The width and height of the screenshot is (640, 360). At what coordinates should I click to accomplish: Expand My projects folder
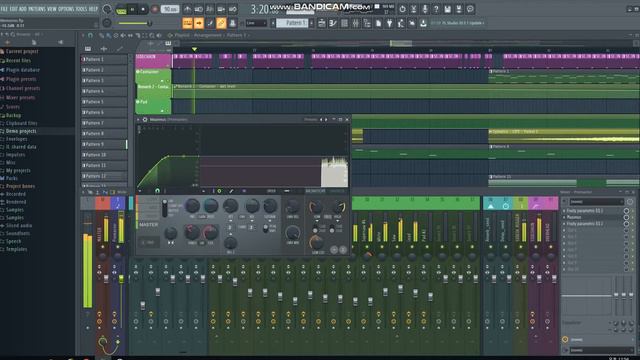click(x=18, y=171)
